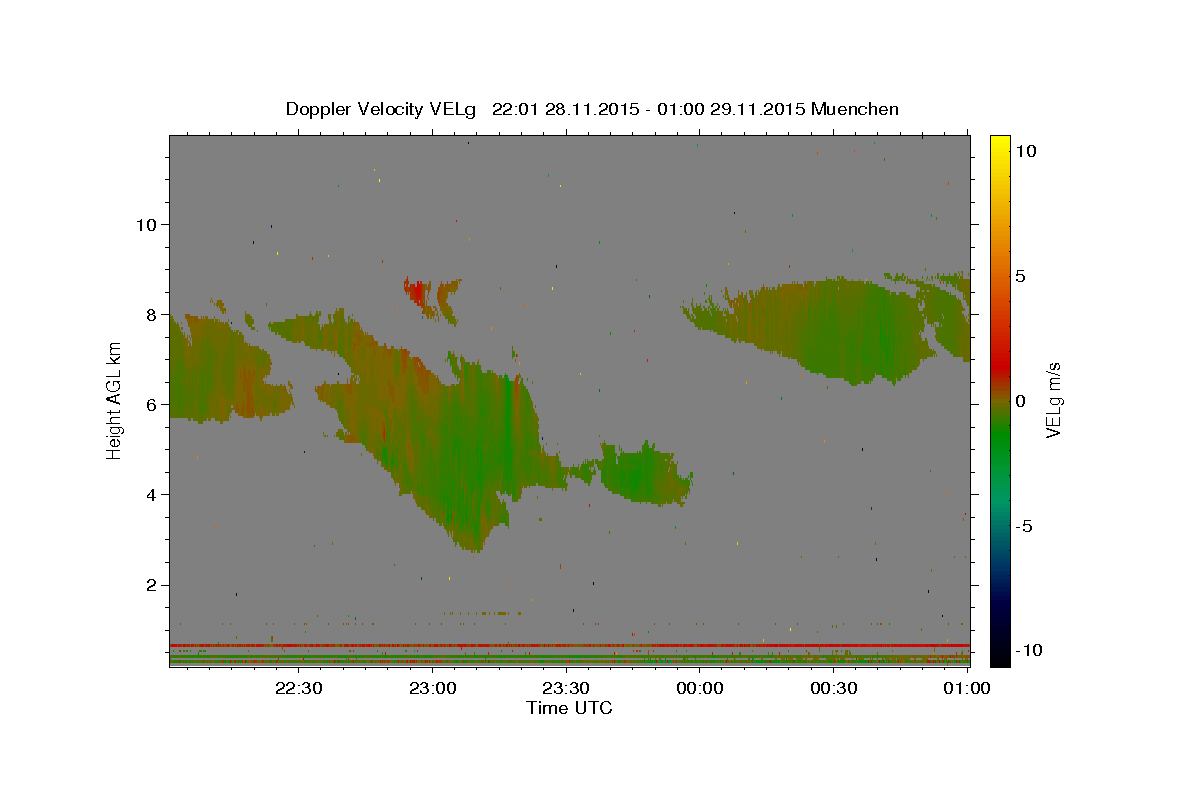1200x800 pixels.
Task: Click the red horizontal band near ground
Action: [570, 645]
